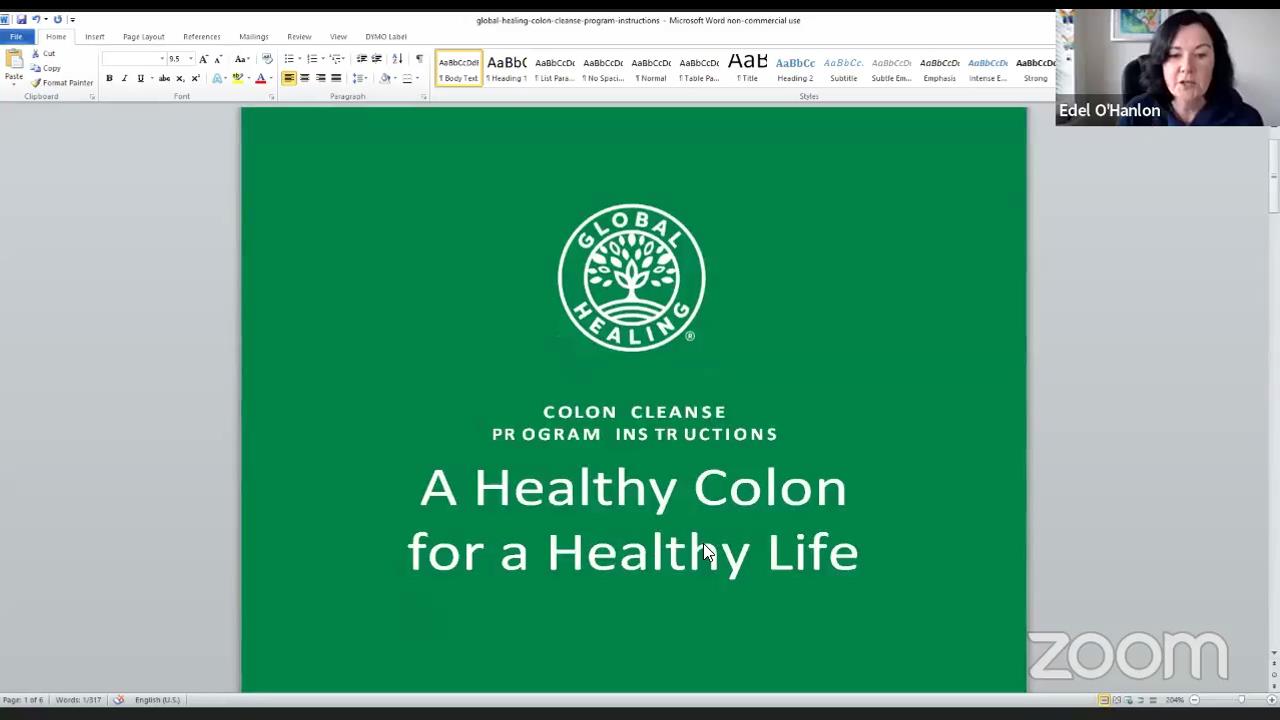Select the Format Painter icon

pyautogui.click(x=36, y=83)
